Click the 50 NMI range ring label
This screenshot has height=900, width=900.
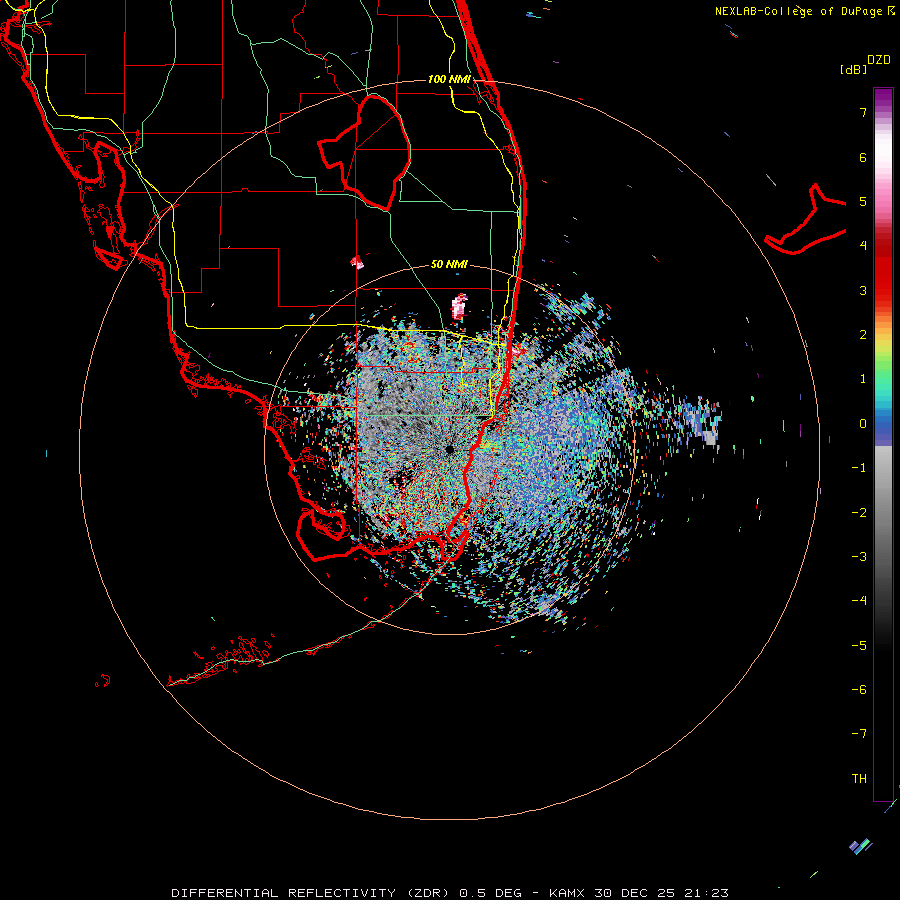click(x=449, y=264)
